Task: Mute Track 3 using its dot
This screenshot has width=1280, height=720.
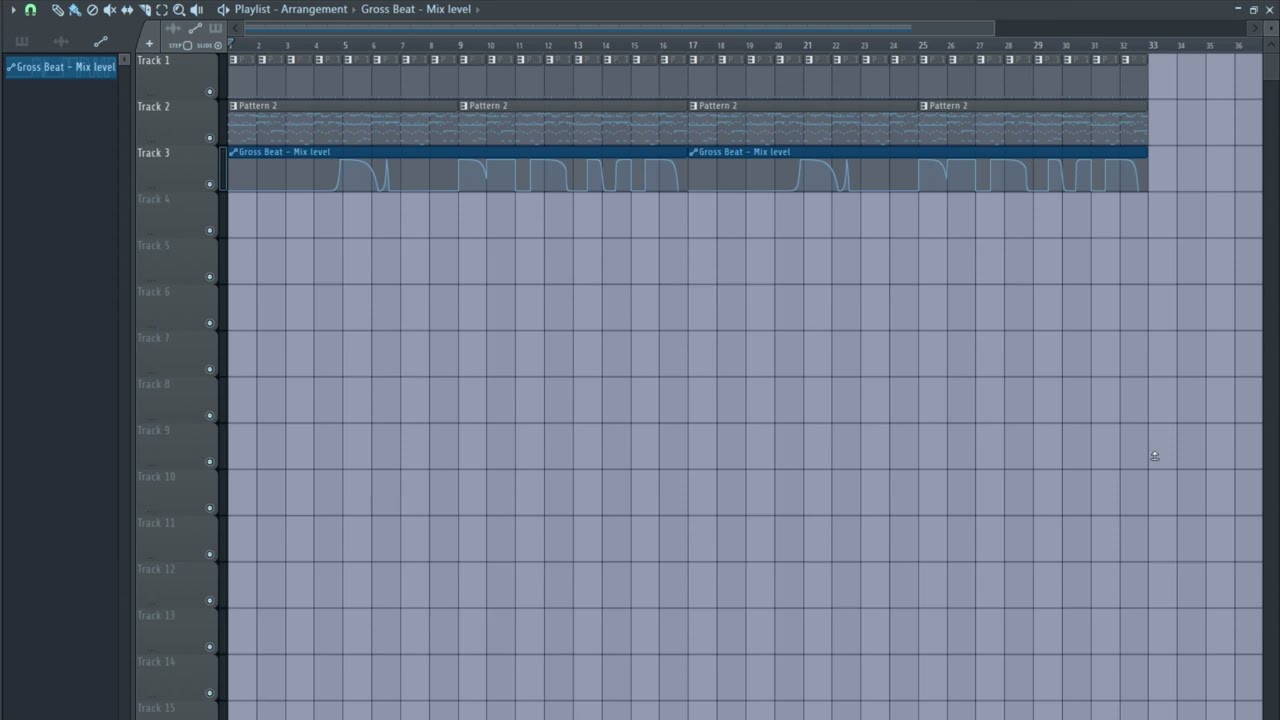Action: pos(209,184)
